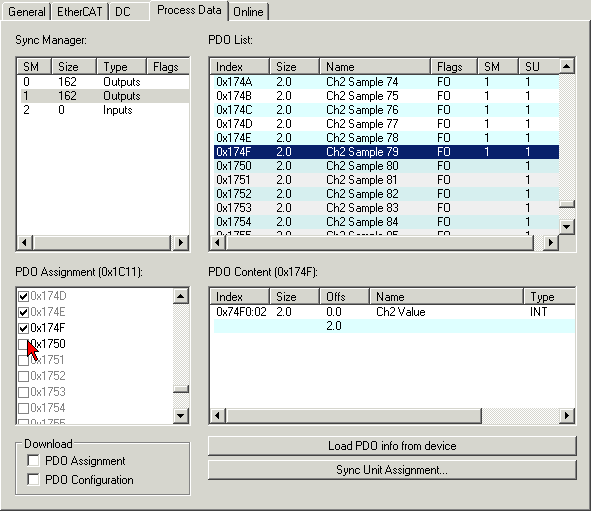Click Load PDO info from device button

point(392,446)
